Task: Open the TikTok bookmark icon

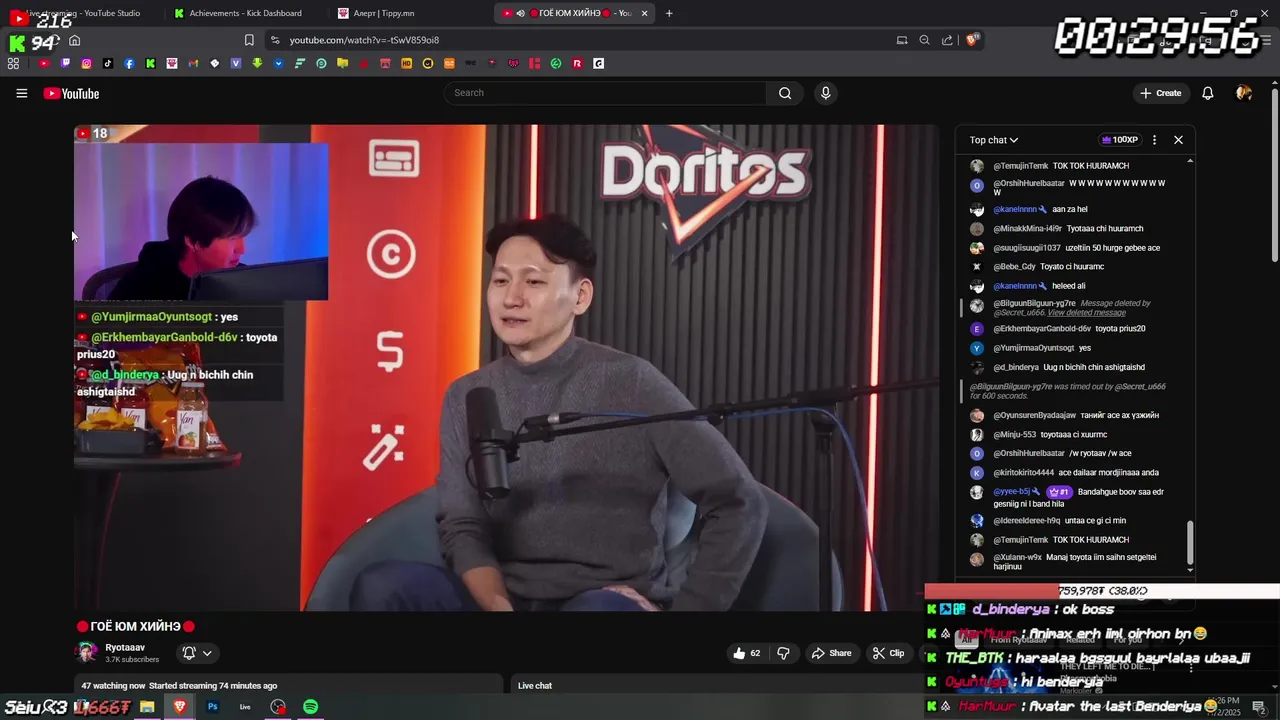Action: click(x=108, y=63)
